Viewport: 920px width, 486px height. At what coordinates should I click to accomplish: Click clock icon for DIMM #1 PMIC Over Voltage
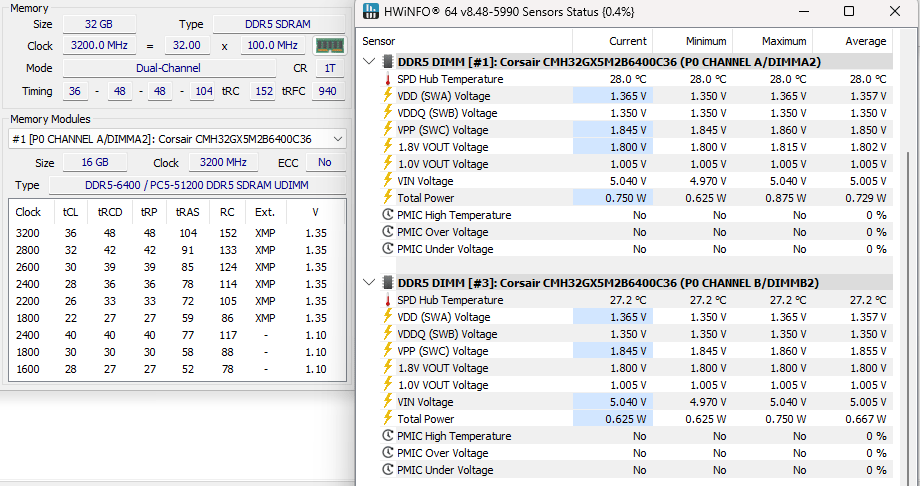pyautogui.click(x=388, y=232)
